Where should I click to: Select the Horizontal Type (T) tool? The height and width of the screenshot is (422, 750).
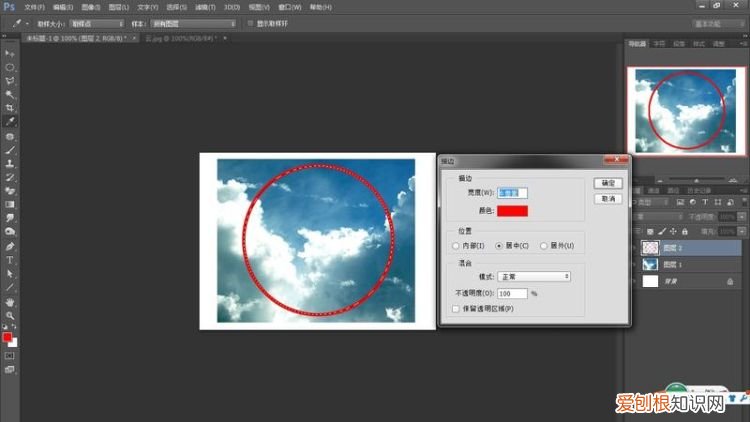[10, 259]
